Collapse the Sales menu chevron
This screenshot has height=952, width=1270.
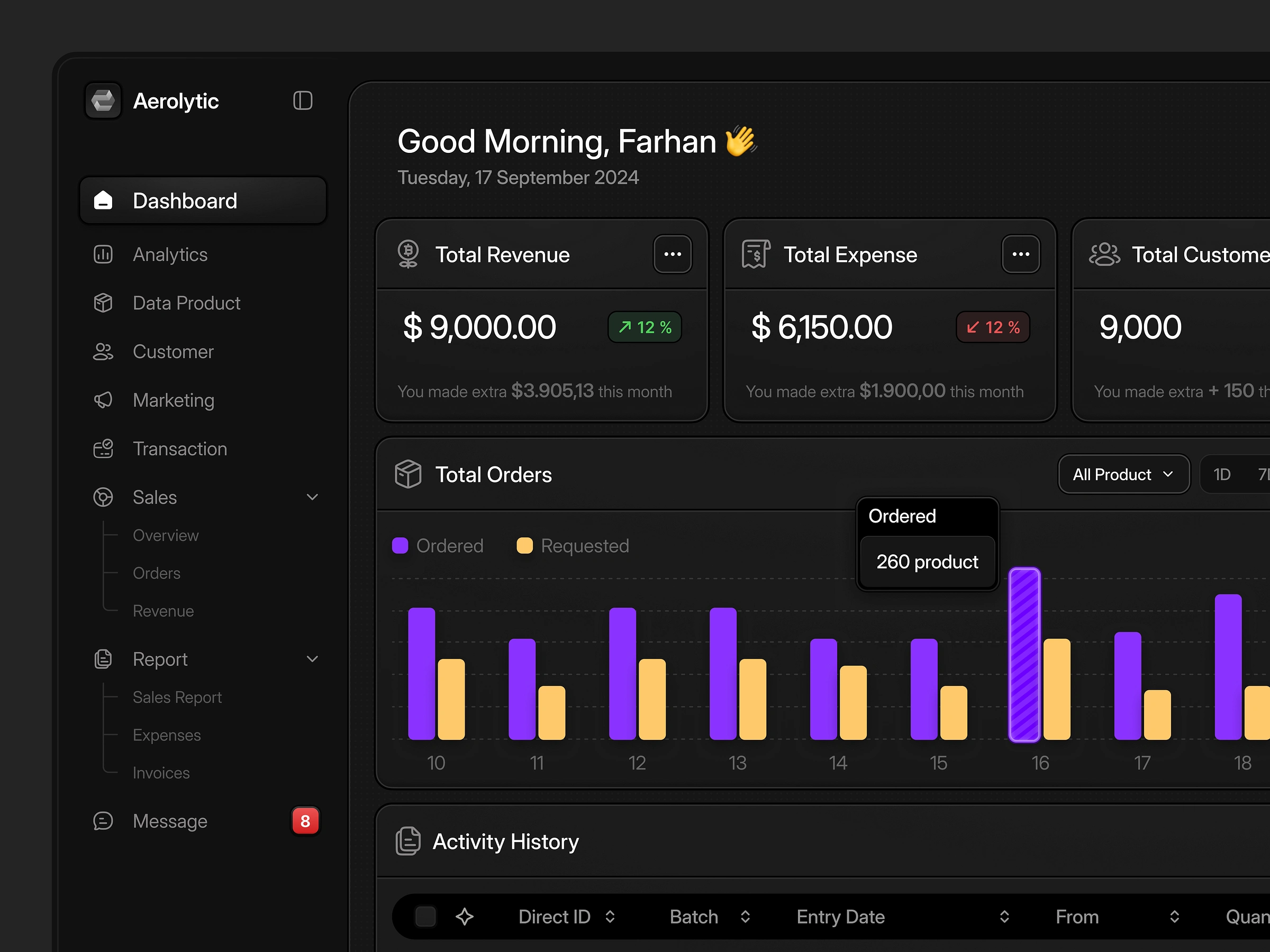(x=312, y=497)
